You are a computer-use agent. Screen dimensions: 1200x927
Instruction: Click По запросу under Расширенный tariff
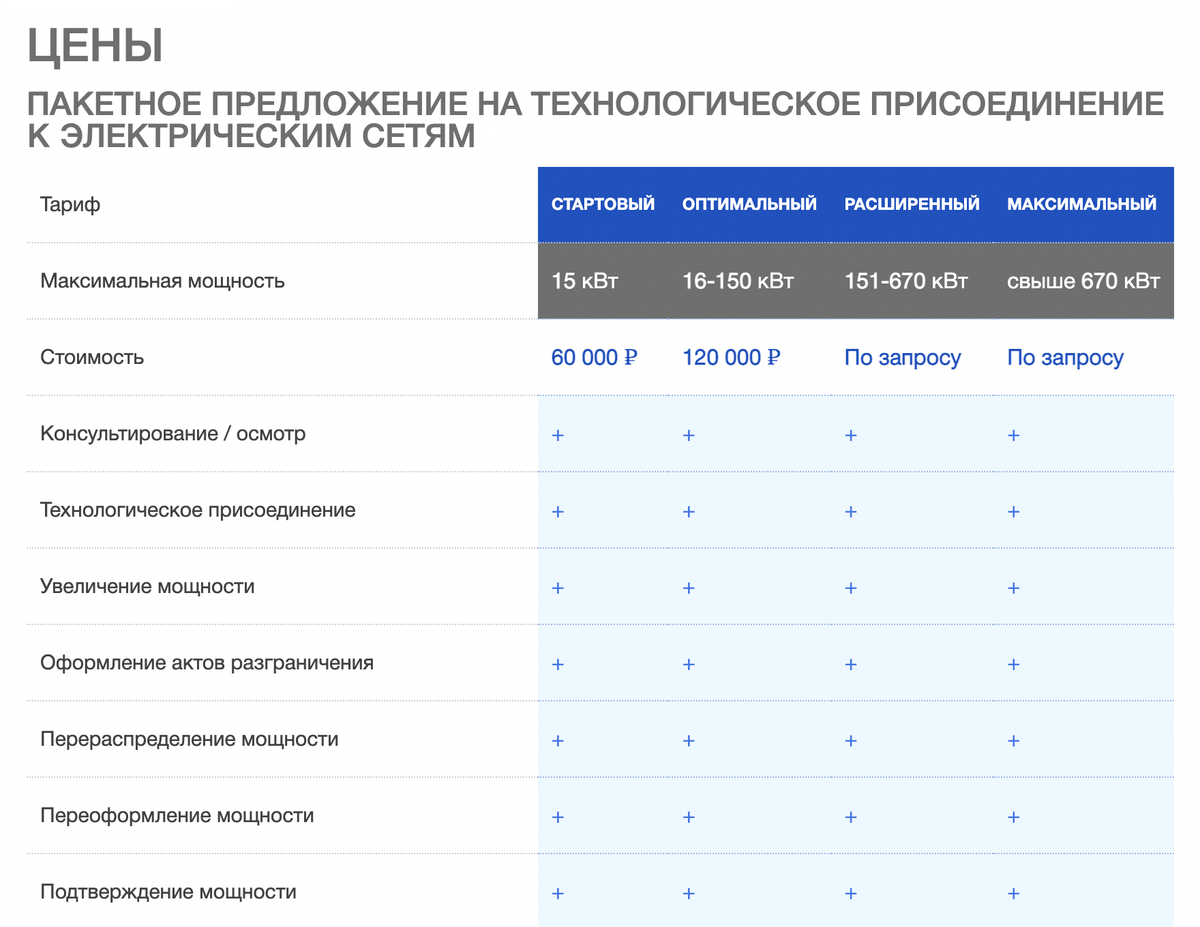coord(903,357)
